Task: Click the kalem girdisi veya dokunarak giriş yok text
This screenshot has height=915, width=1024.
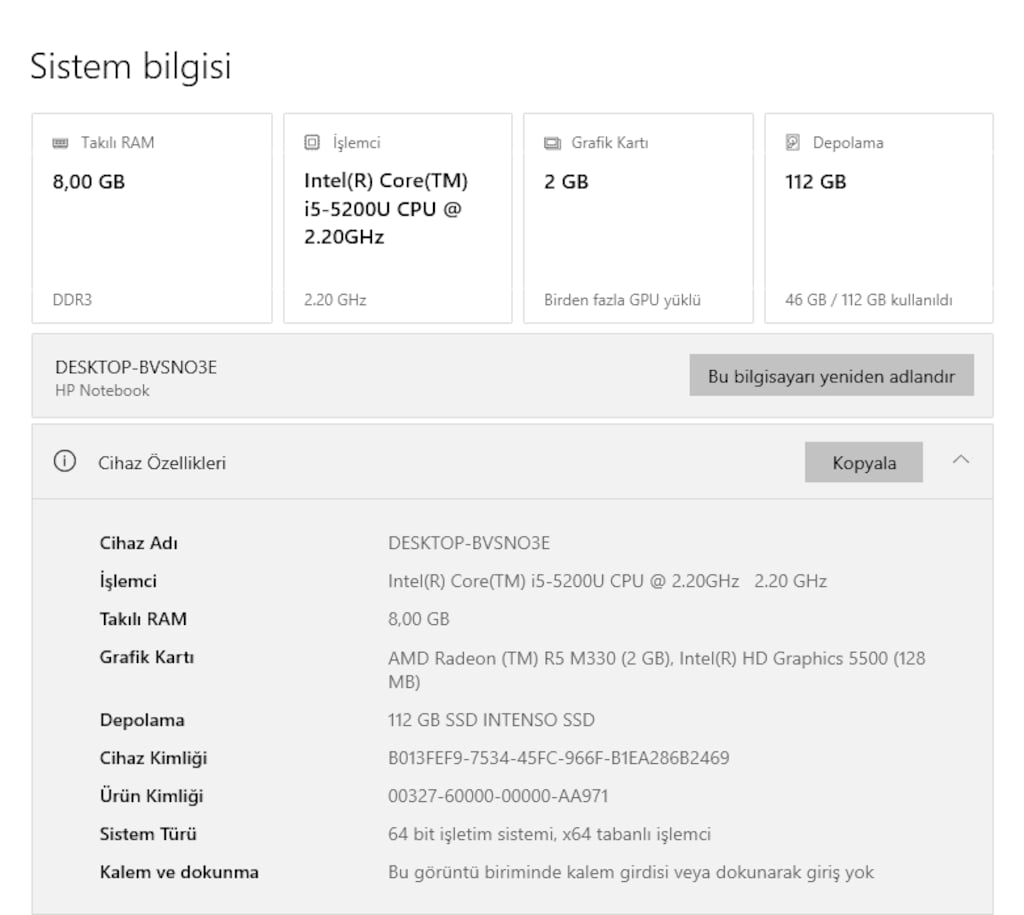Action: pyautogui.click(x=630, y=873)
